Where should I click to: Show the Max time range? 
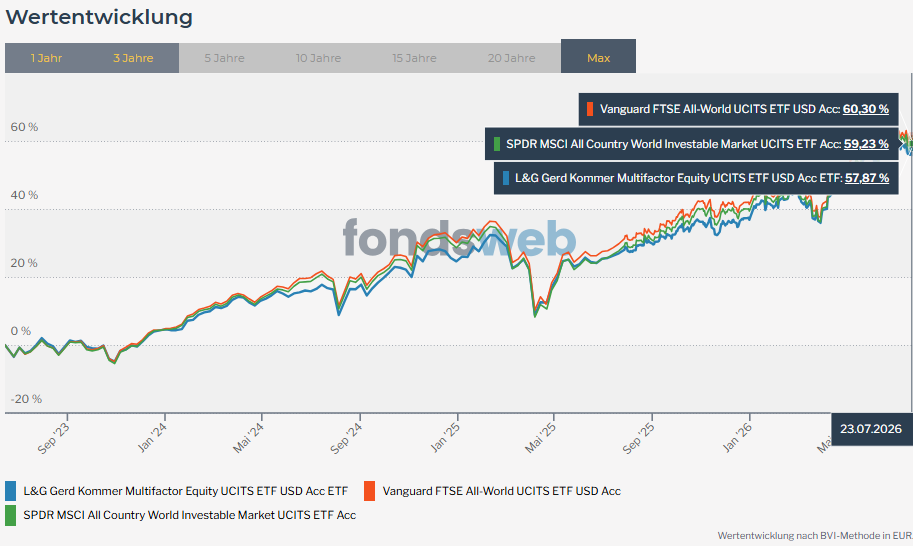[x=599, y=56]
